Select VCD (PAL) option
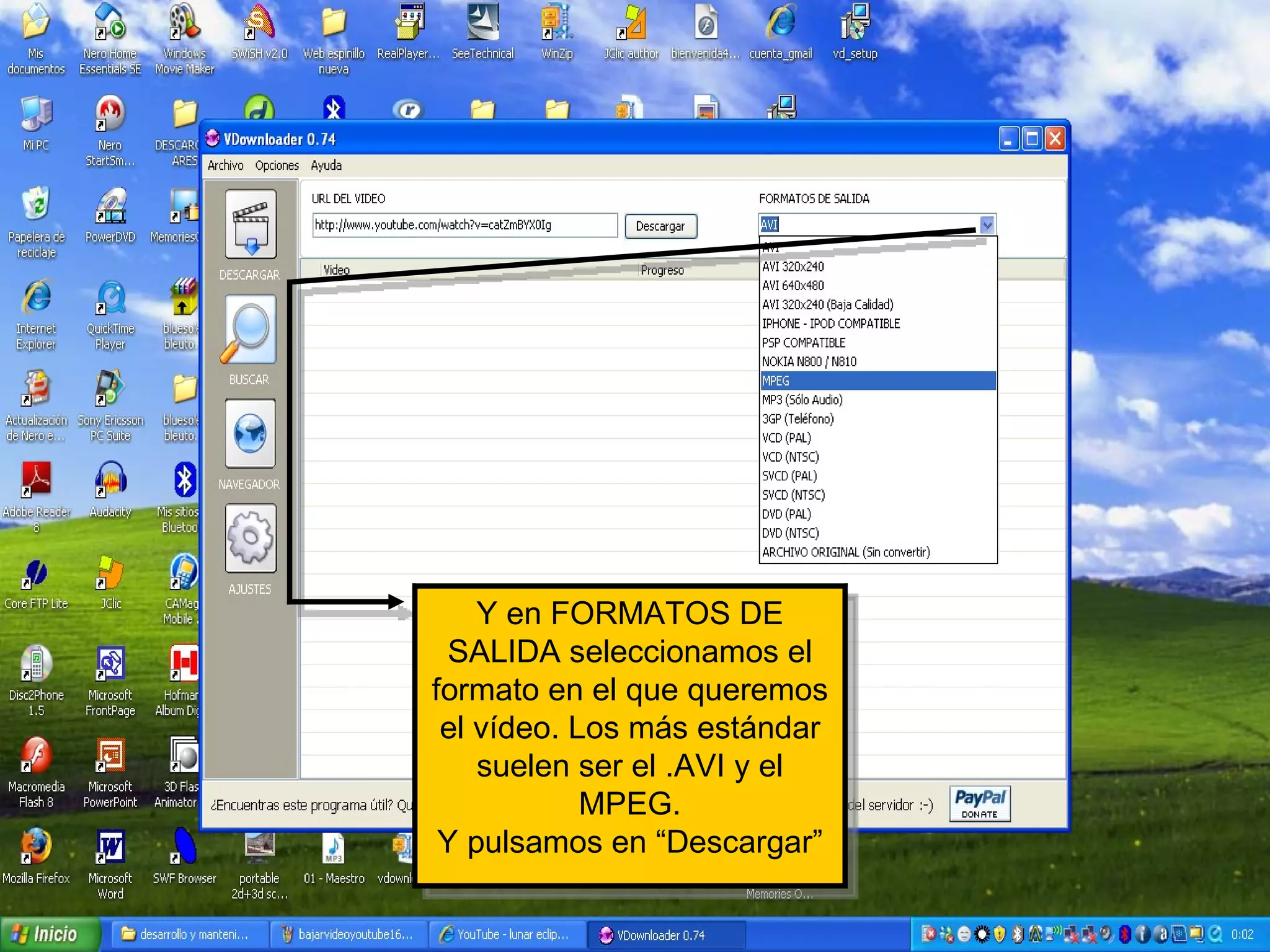The image size is (1270, 952). pyautogui.click(x=878, y=438)
